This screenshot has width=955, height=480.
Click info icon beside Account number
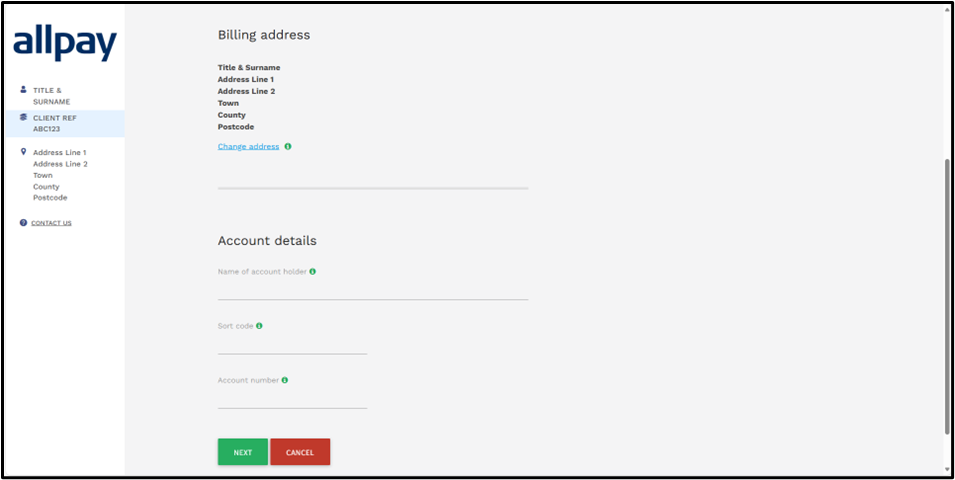(284, 380)
